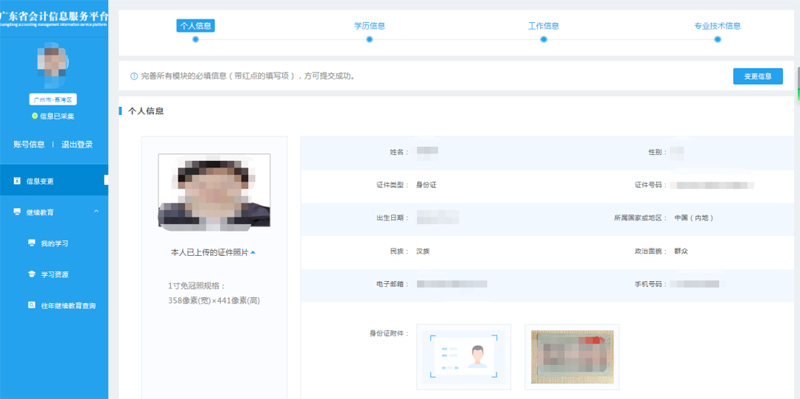Image resolution: width=800 pixels, height=399 pixels.
Task: Open the 专业技术信息 step
Action: pos(717,26)
